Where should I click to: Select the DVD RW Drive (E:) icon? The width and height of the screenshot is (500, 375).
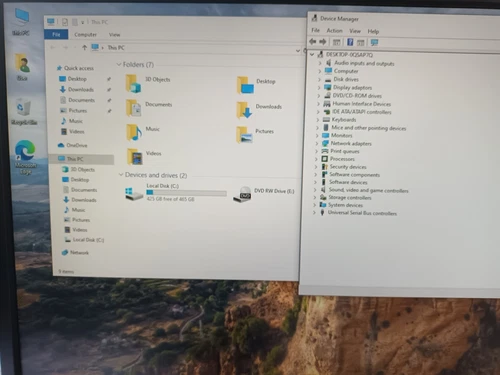tap(242, 194)
